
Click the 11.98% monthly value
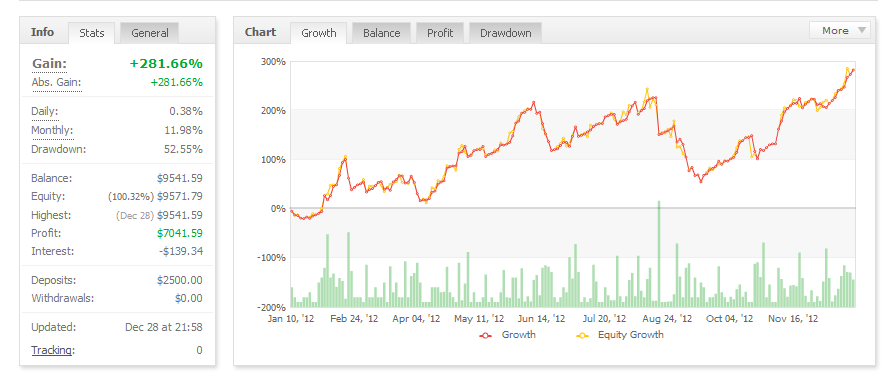point(183,130)
